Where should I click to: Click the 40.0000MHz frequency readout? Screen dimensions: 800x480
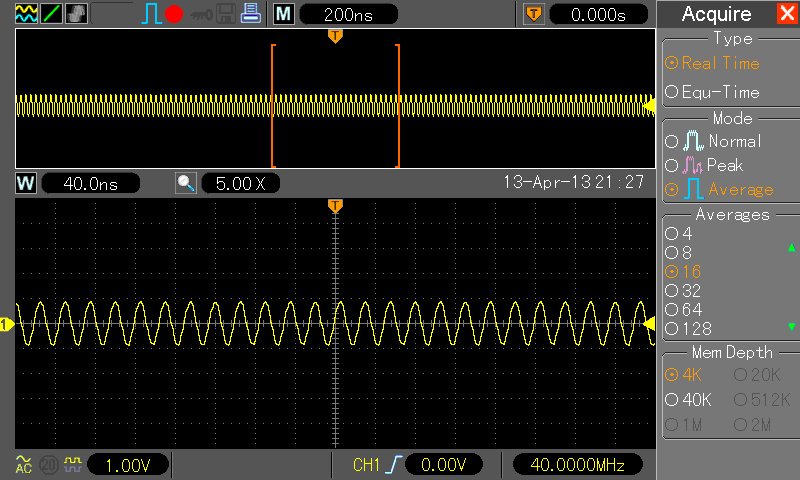click(578, 464)
